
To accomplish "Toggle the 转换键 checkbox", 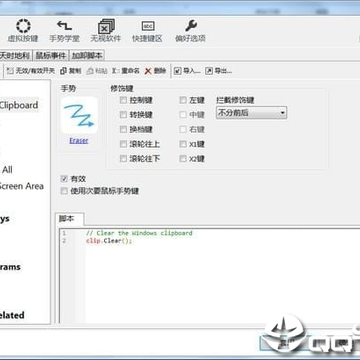I will coord(123,115).
